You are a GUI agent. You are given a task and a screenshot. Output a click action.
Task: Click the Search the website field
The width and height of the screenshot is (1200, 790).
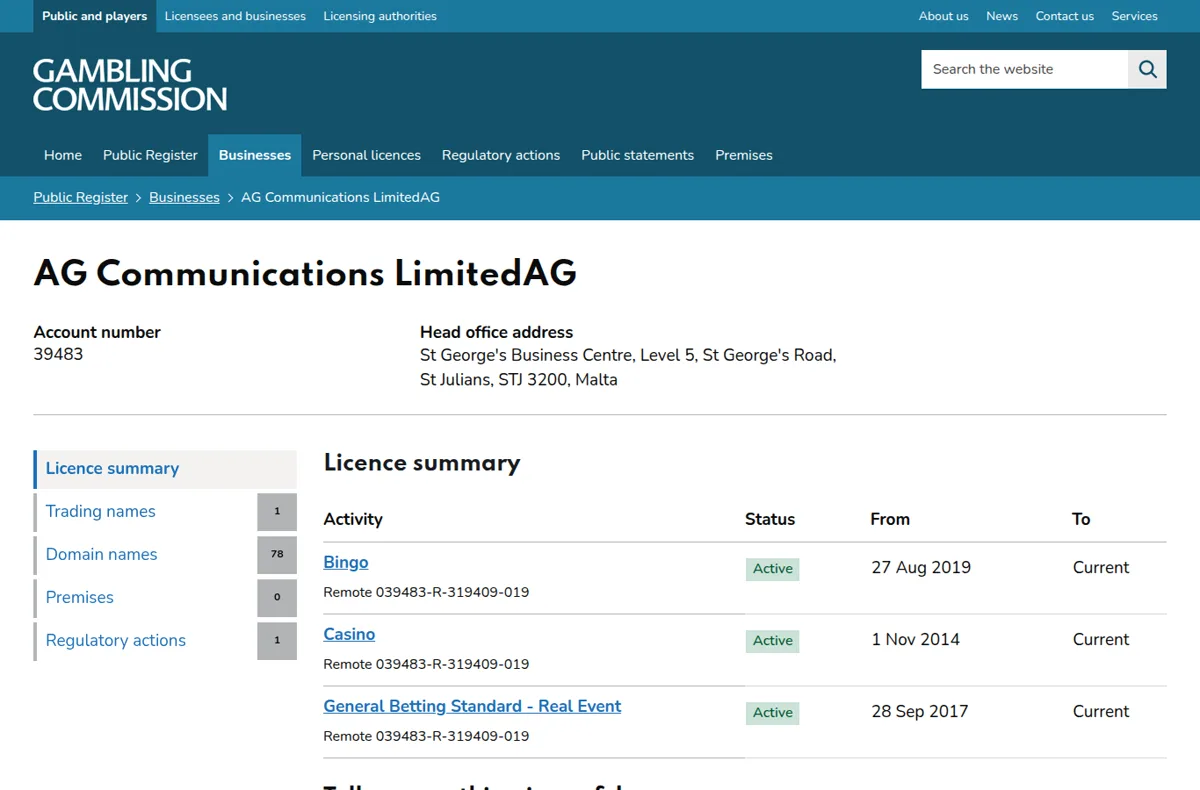(1025, 69)
